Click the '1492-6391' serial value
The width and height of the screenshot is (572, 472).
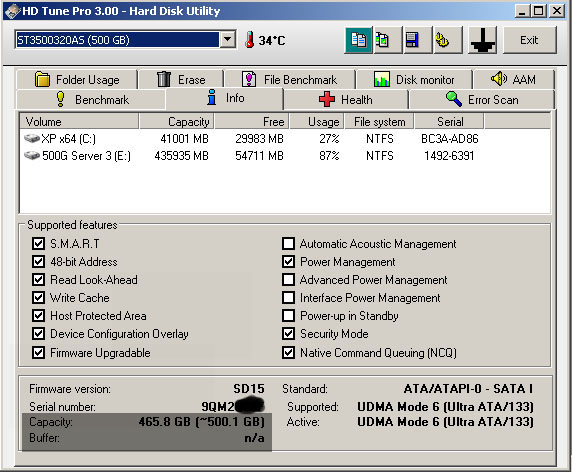(x=449, y=156)
